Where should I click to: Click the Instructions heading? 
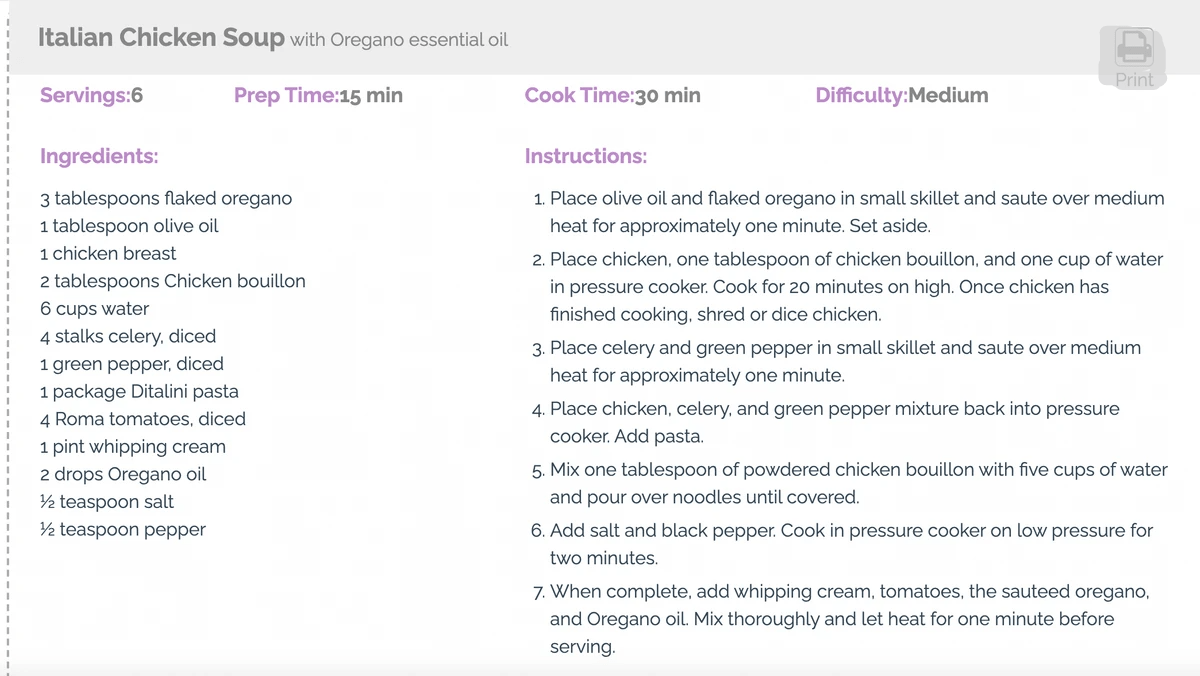tap(586, 157)
